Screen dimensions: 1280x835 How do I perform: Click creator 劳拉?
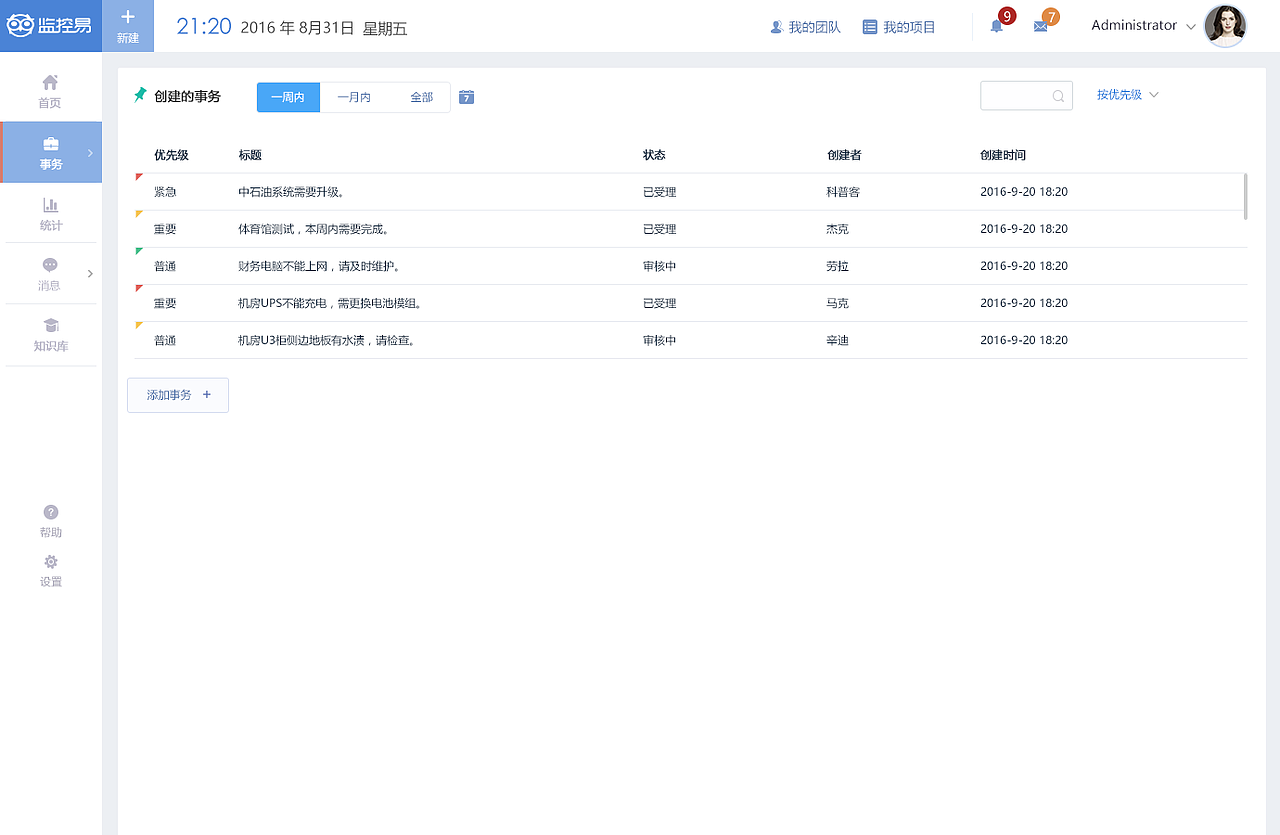tap(837, 266)
